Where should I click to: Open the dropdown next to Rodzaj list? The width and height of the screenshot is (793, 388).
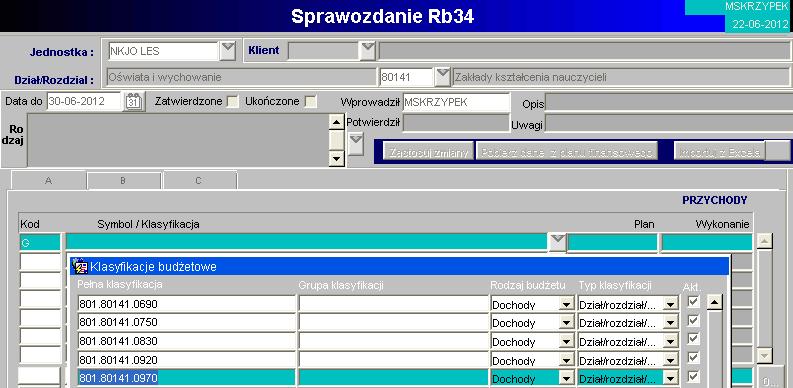tap(356, 143)
